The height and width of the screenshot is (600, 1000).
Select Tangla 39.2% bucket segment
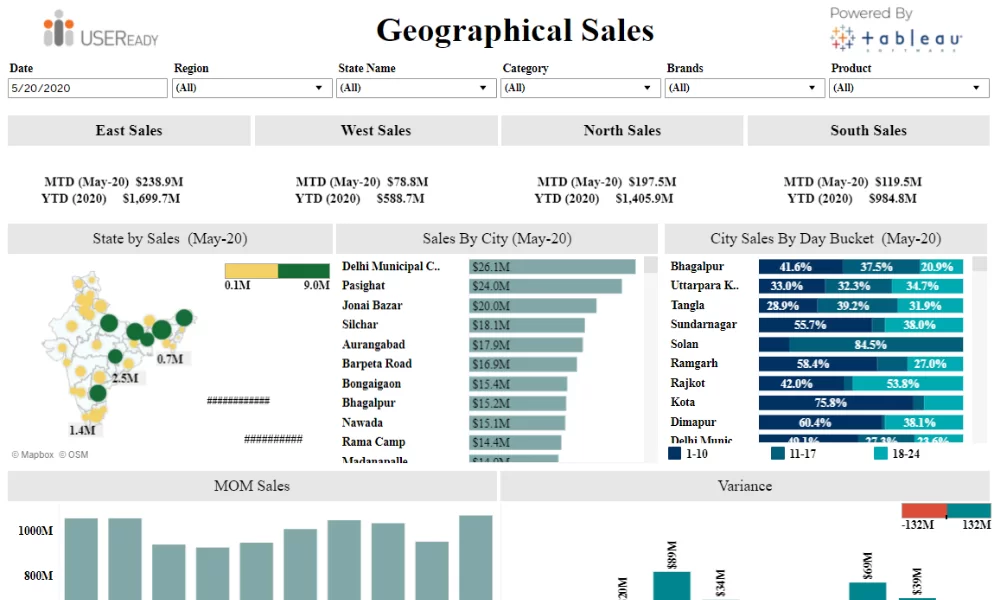(858, 305)
